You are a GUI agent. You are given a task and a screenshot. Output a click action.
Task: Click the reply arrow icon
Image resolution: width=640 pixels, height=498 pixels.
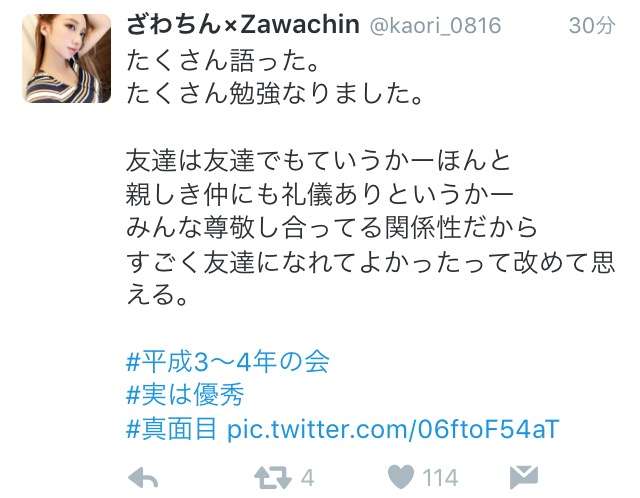click(x=143, y=478)
